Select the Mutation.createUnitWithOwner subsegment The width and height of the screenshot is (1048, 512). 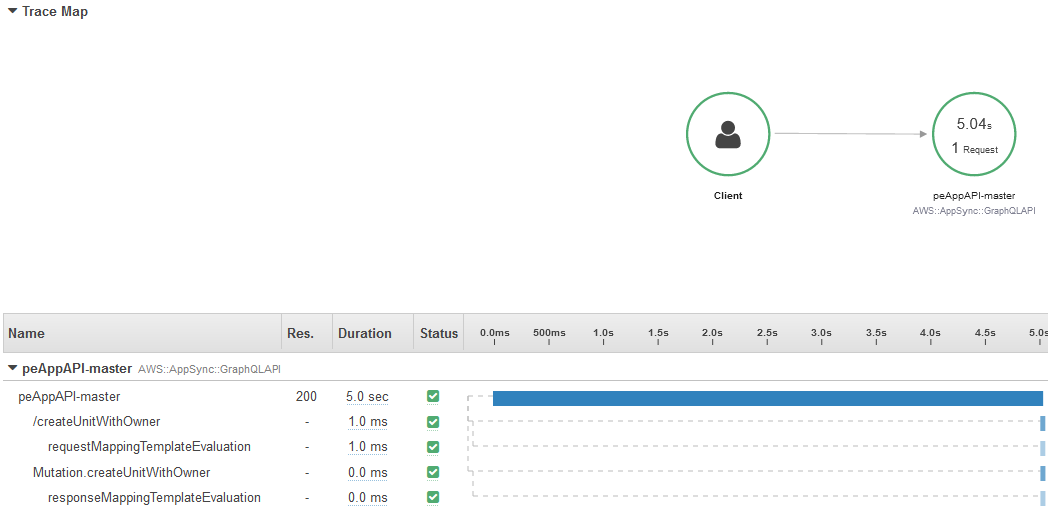pos(122,473)
